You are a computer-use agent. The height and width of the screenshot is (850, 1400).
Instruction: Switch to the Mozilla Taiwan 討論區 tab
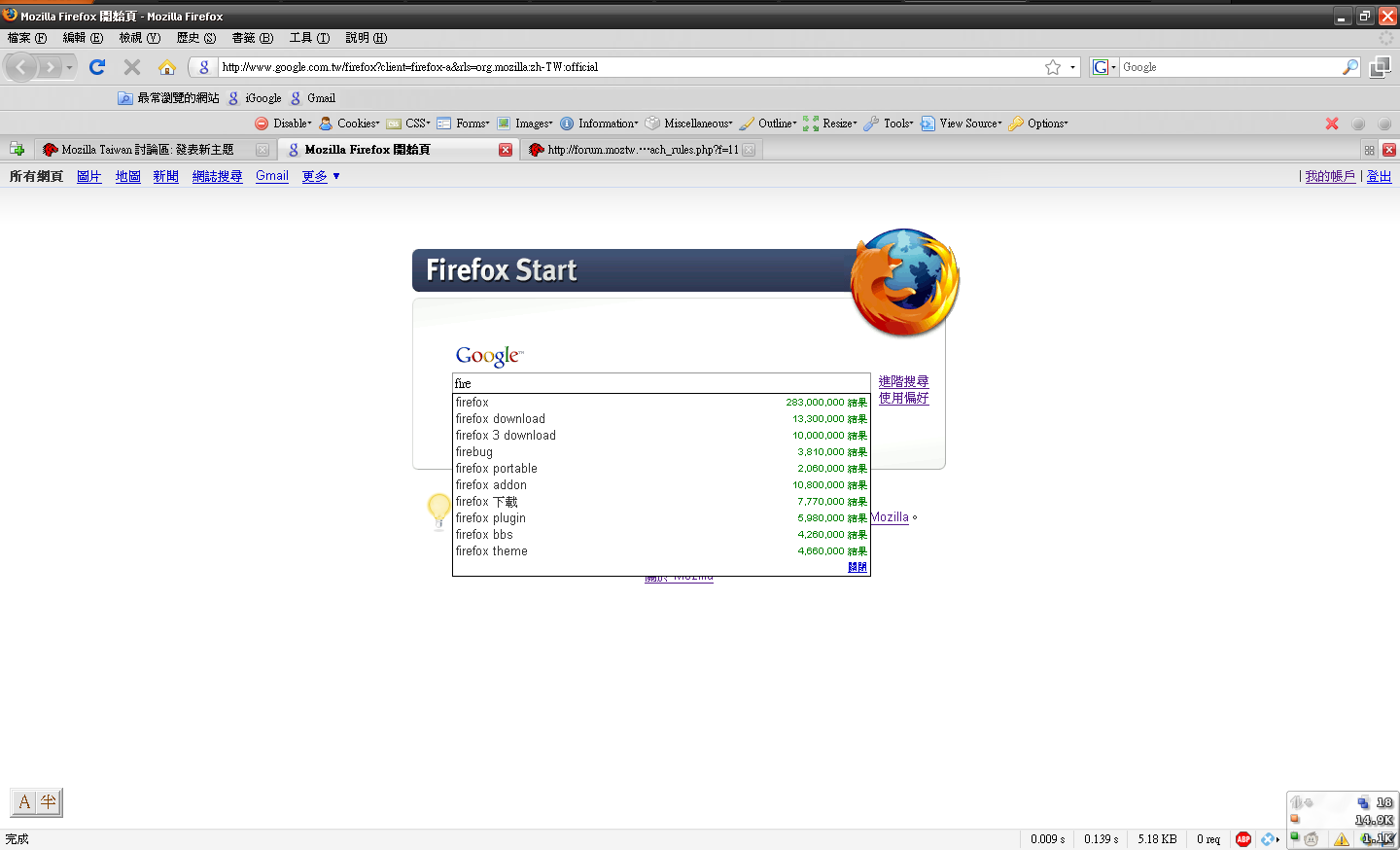click(156, 150)
